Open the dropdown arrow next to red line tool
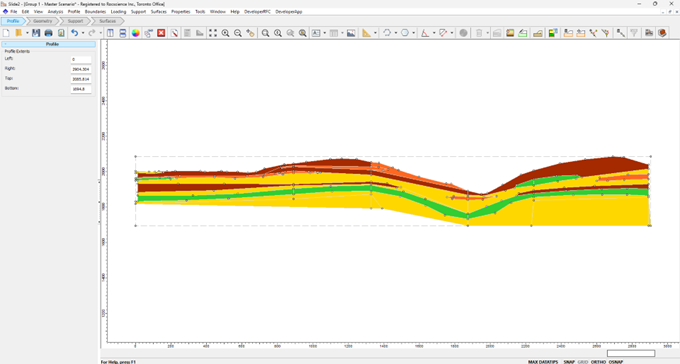680x364 pixels. (x=451, y=33)
